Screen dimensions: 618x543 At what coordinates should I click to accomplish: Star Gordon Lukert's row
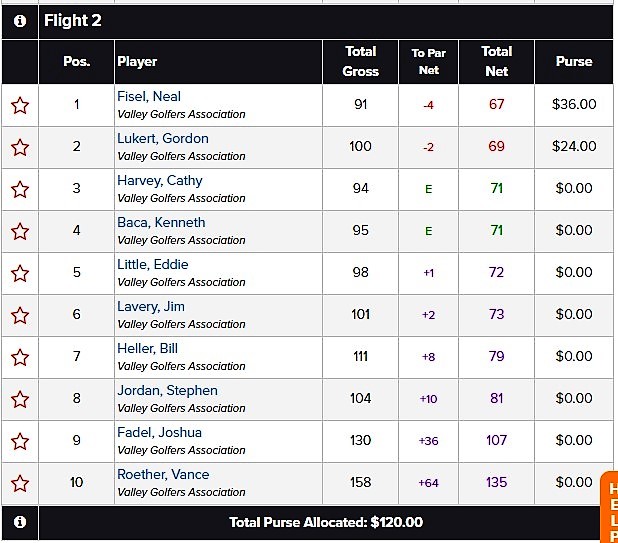tap(20, 147)
